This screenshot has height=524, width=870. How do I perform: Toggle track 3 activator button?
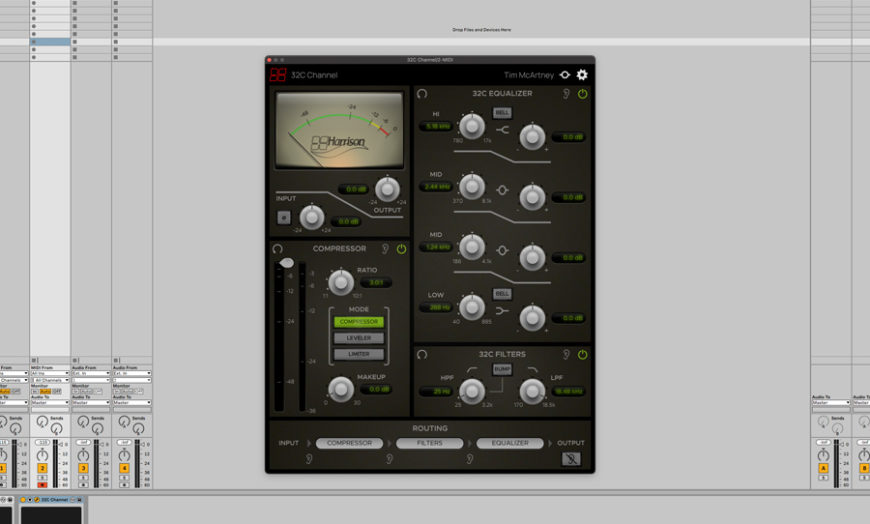pos(83,468)
